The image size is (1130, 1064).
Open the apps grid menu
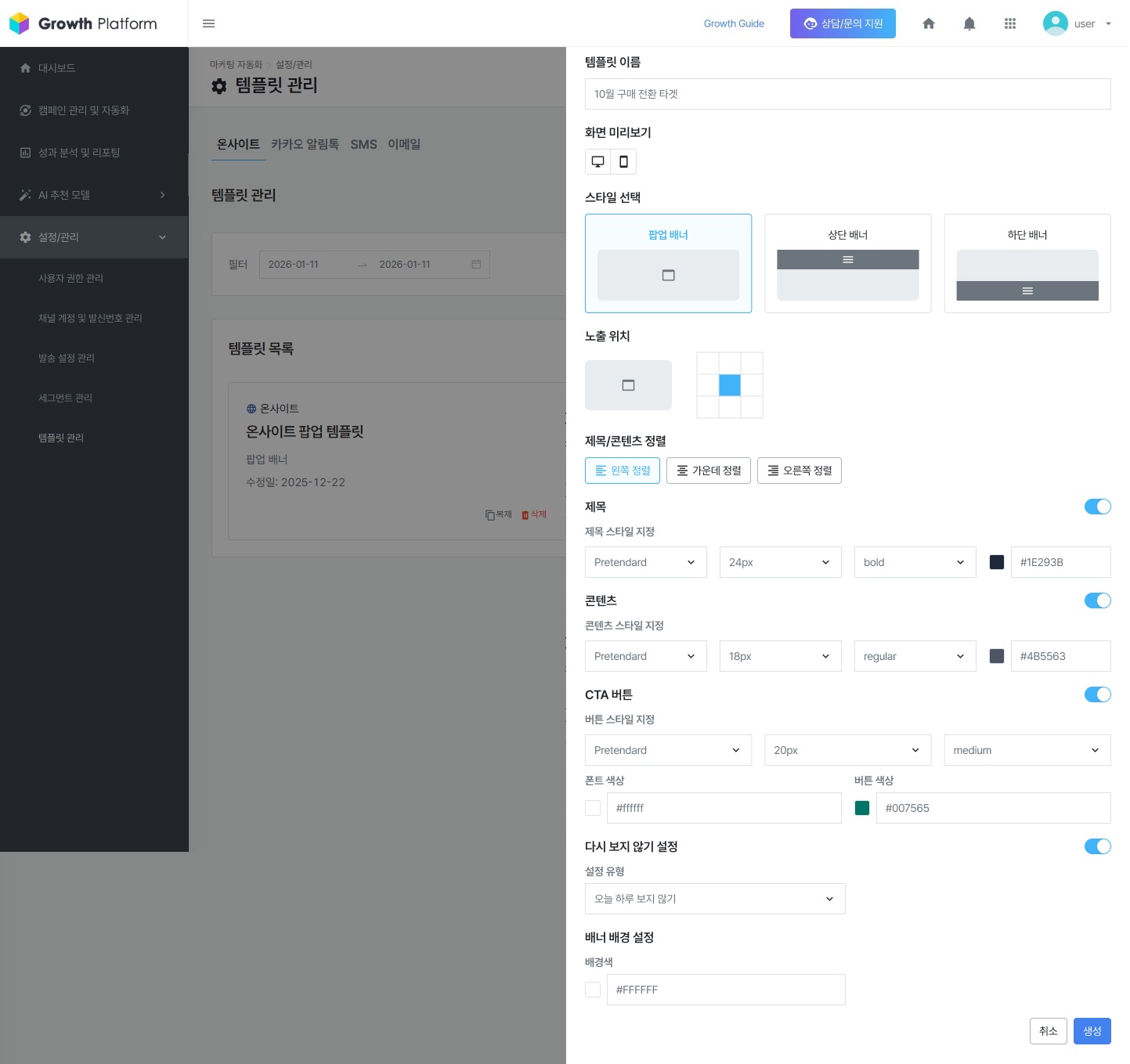[1009, 23]
